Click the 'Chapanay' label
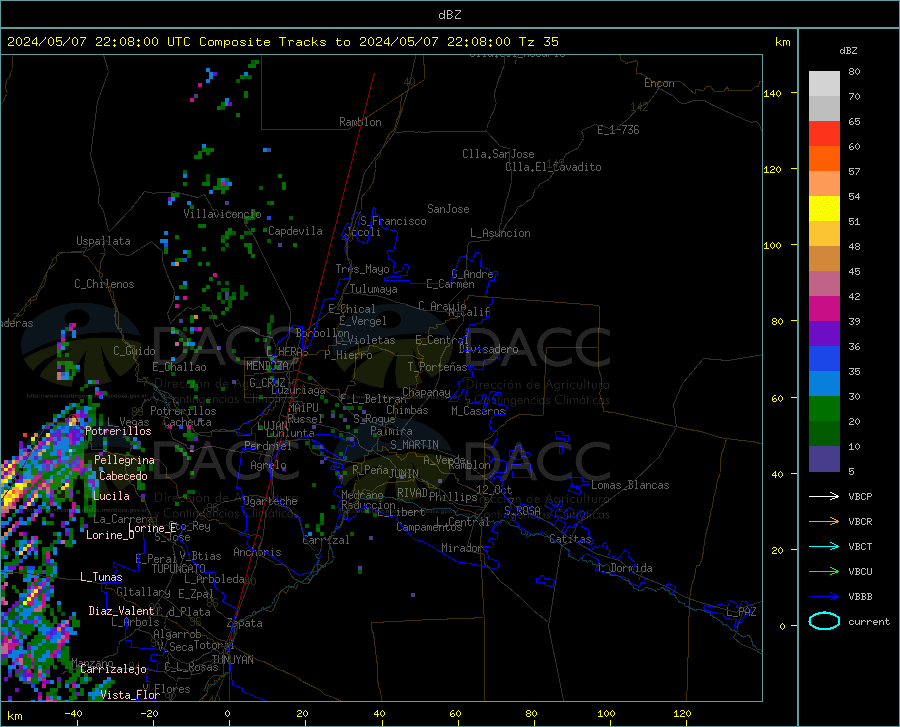Viewport: 900px width, 727px height. click(426, 392)
